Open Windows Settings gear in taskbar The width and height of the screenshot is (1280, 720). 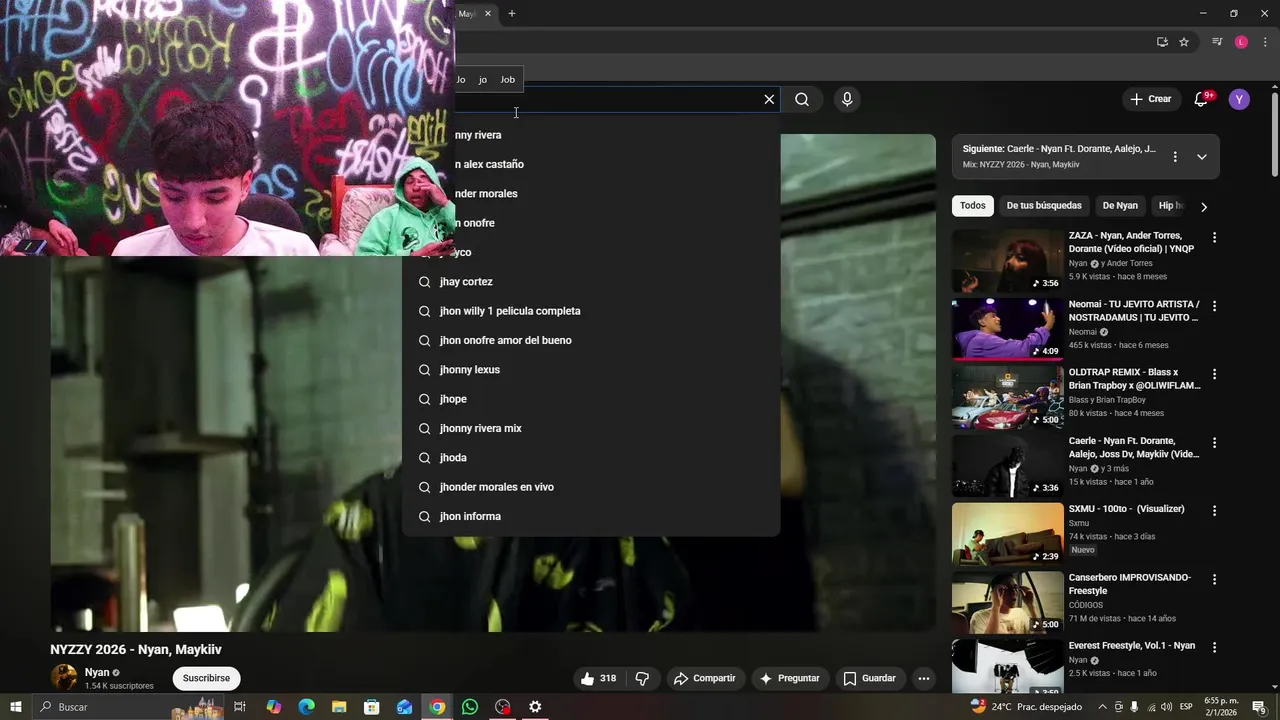(535, 707)
